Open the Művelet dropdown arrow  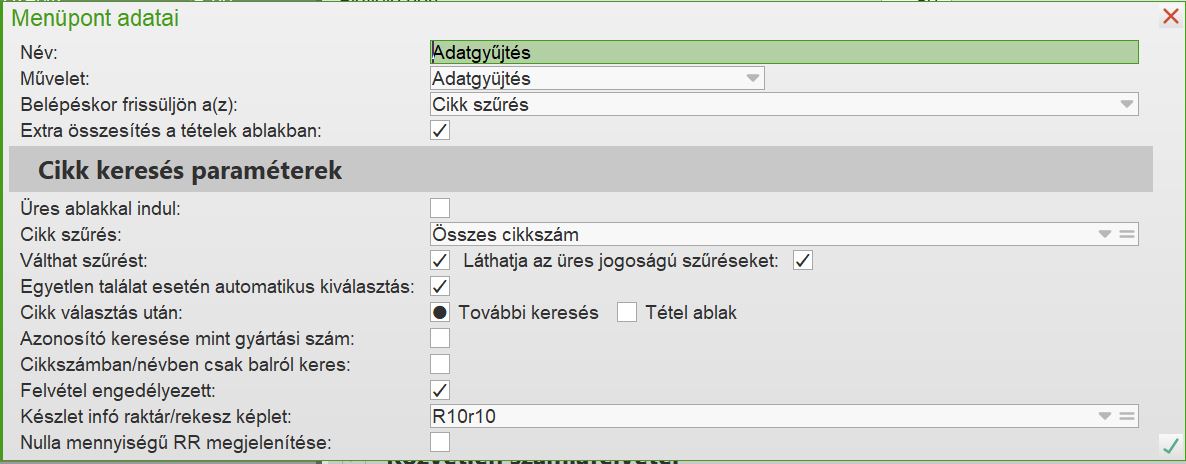click(x=752, y=78)
